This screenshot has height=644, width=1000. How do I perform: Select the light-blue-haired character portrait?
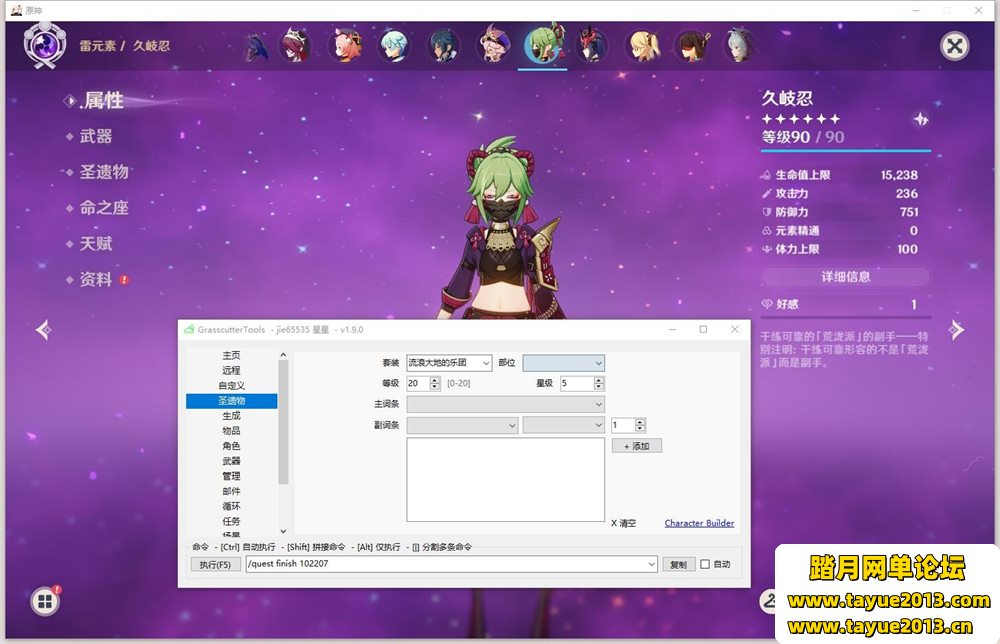click(x=394, y=45)
